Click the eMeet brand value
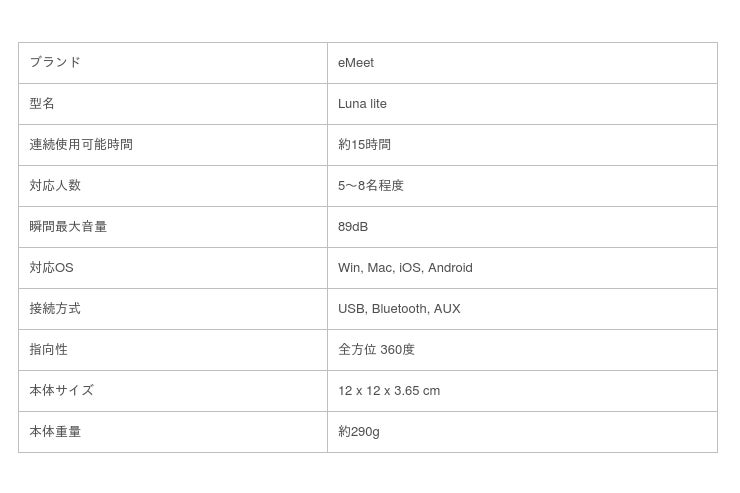 coord(356,63)
